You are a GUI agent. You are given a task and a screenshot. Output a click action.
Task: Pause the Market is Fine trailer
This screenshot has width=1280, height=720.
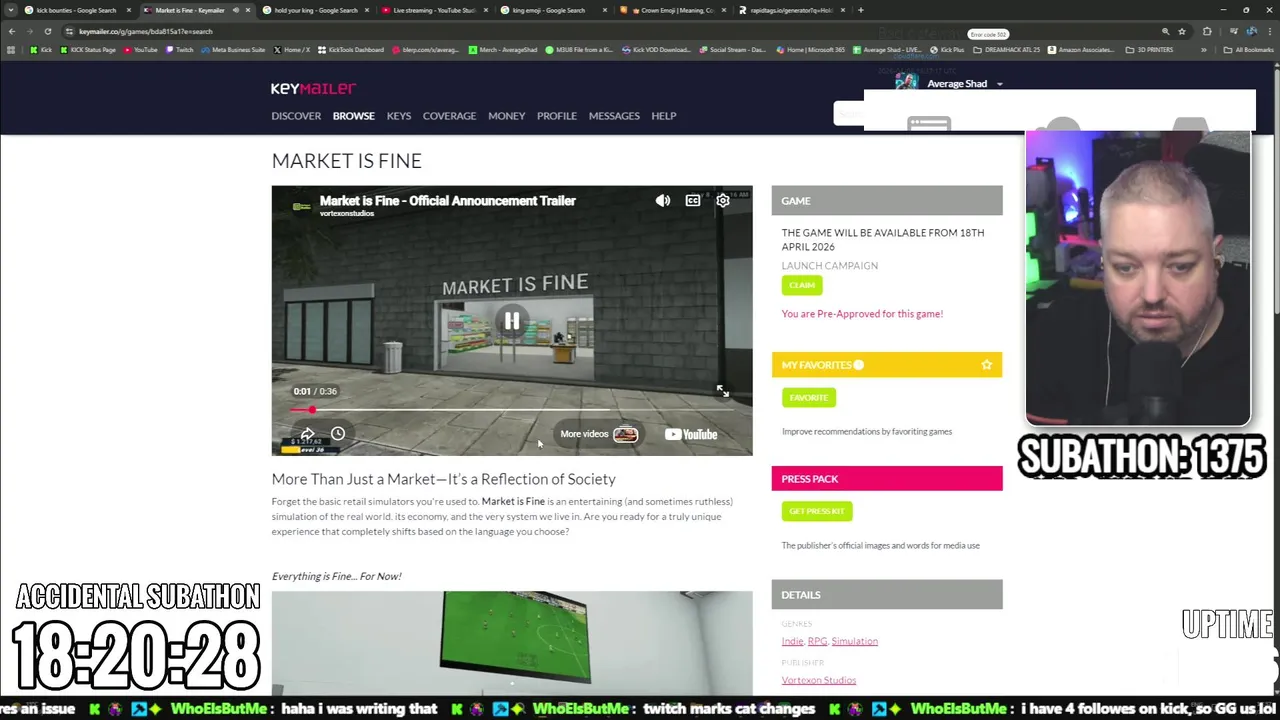[512, 321]
